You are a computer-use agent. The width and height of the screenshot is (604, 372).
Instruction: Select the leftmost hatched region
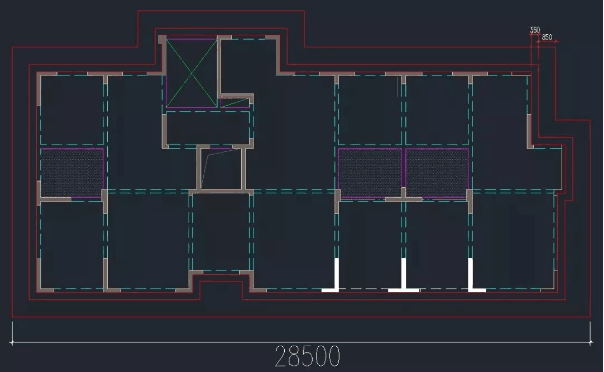click(72, 173)
